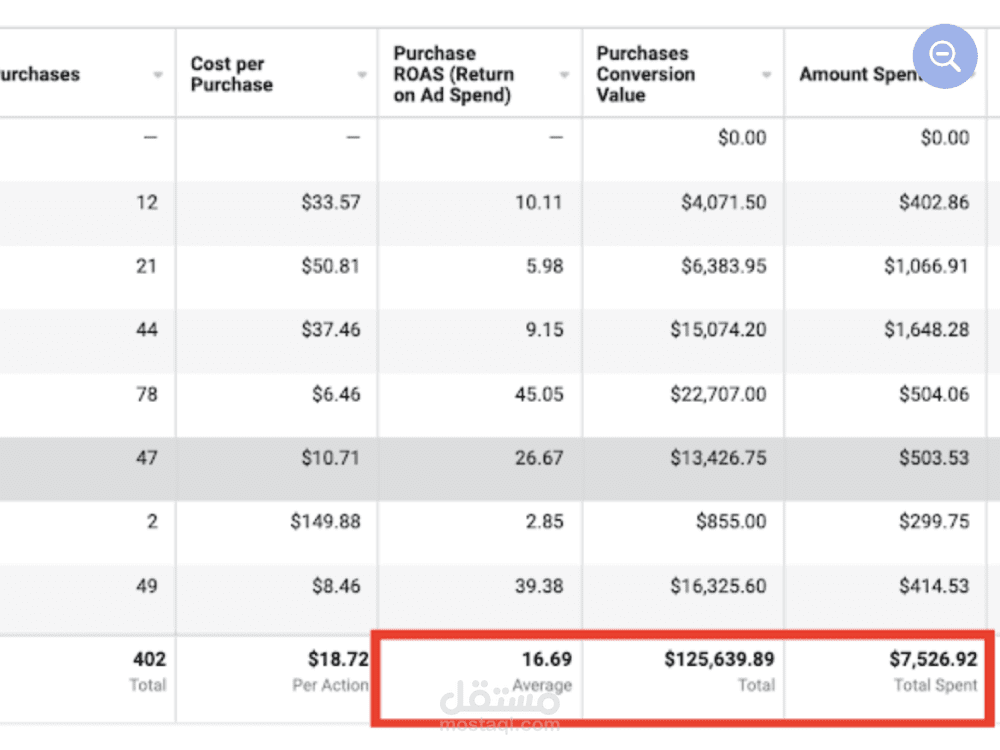This screenshot has height=750, width=1000.
Task: Sort by the Cost per Purchase header
Action: pyautogui.click(x=232, y=74)
